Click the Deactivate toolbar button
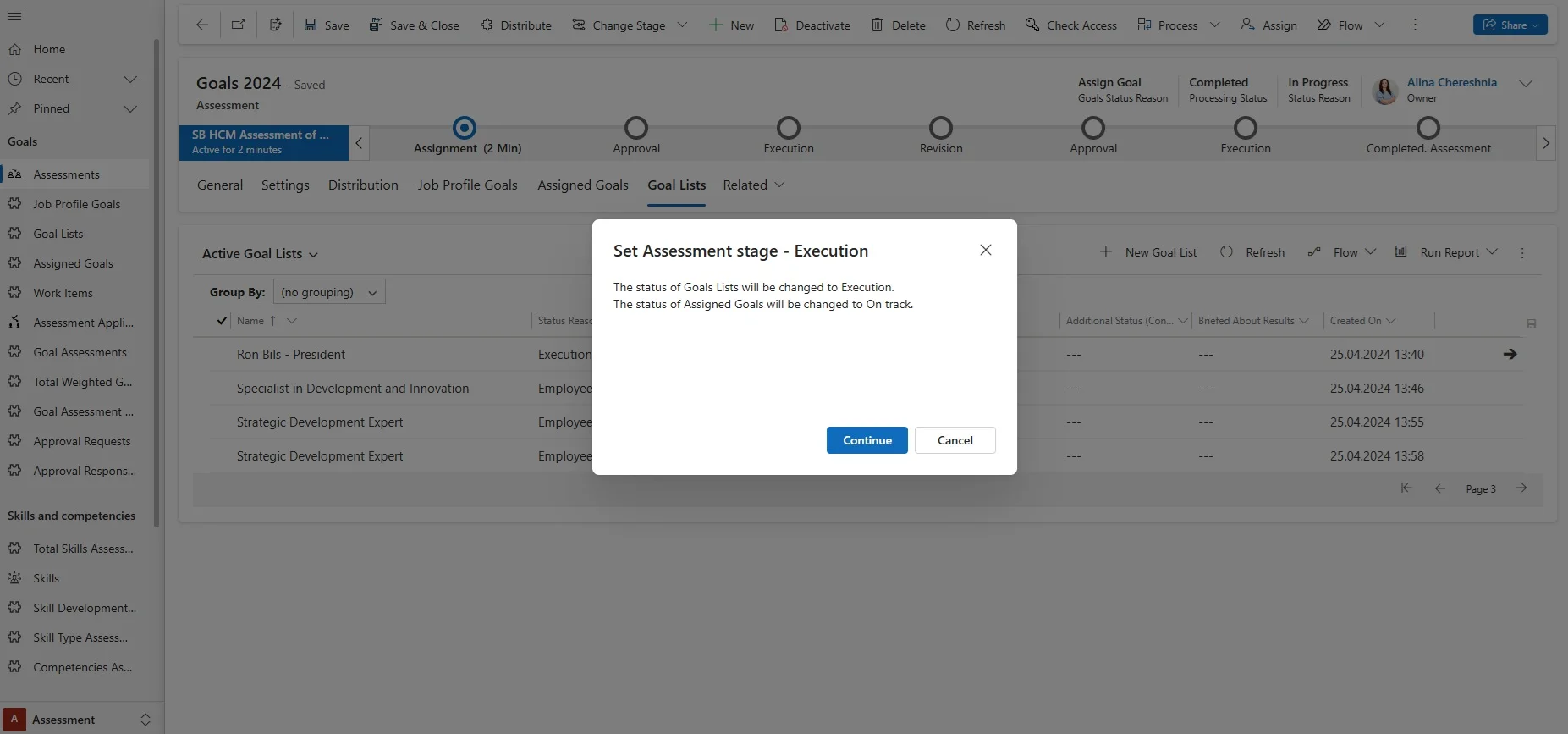The image size is (1568, 734). tap(812, 25)
